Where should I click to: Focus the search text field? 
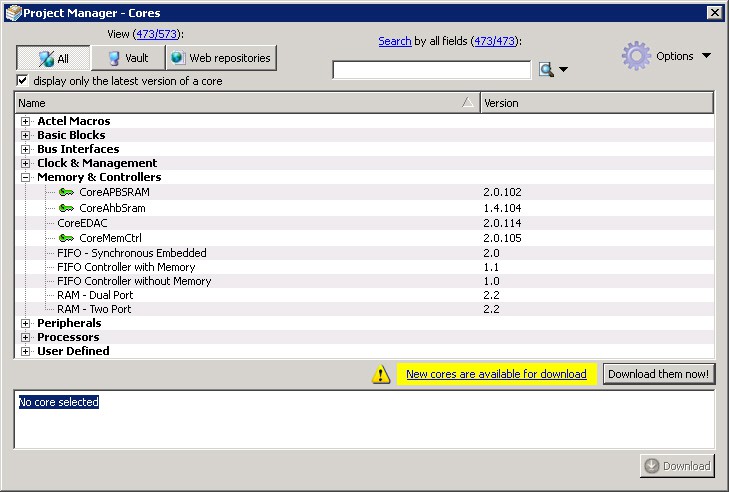[x=431, y=70]
